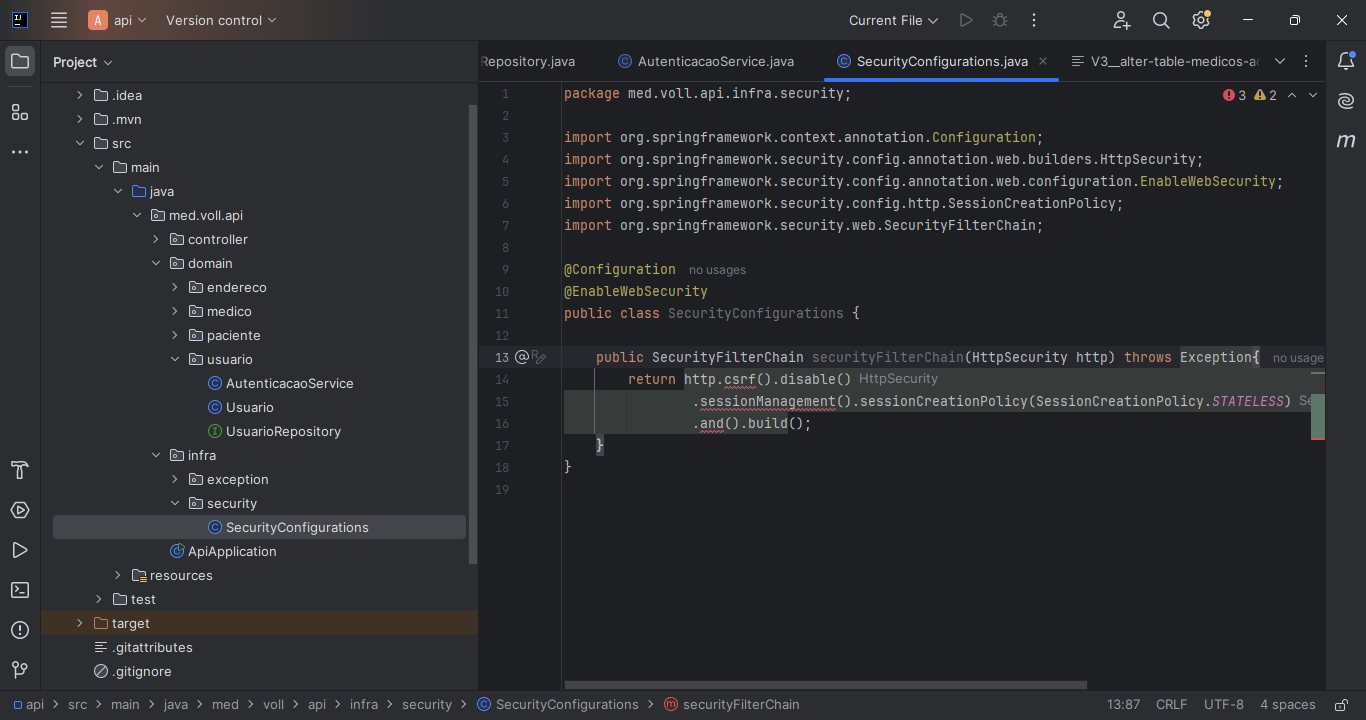Select .gitattributes file in project tree

143,647
